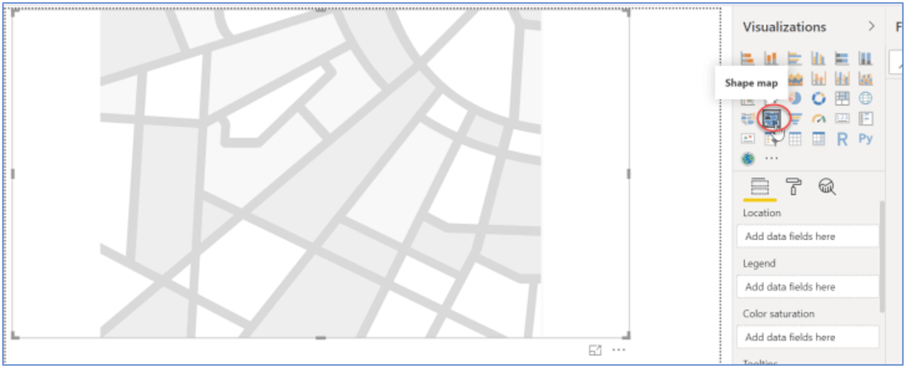
Task: Select the Donut chart visual
Action: pos(818,99)
